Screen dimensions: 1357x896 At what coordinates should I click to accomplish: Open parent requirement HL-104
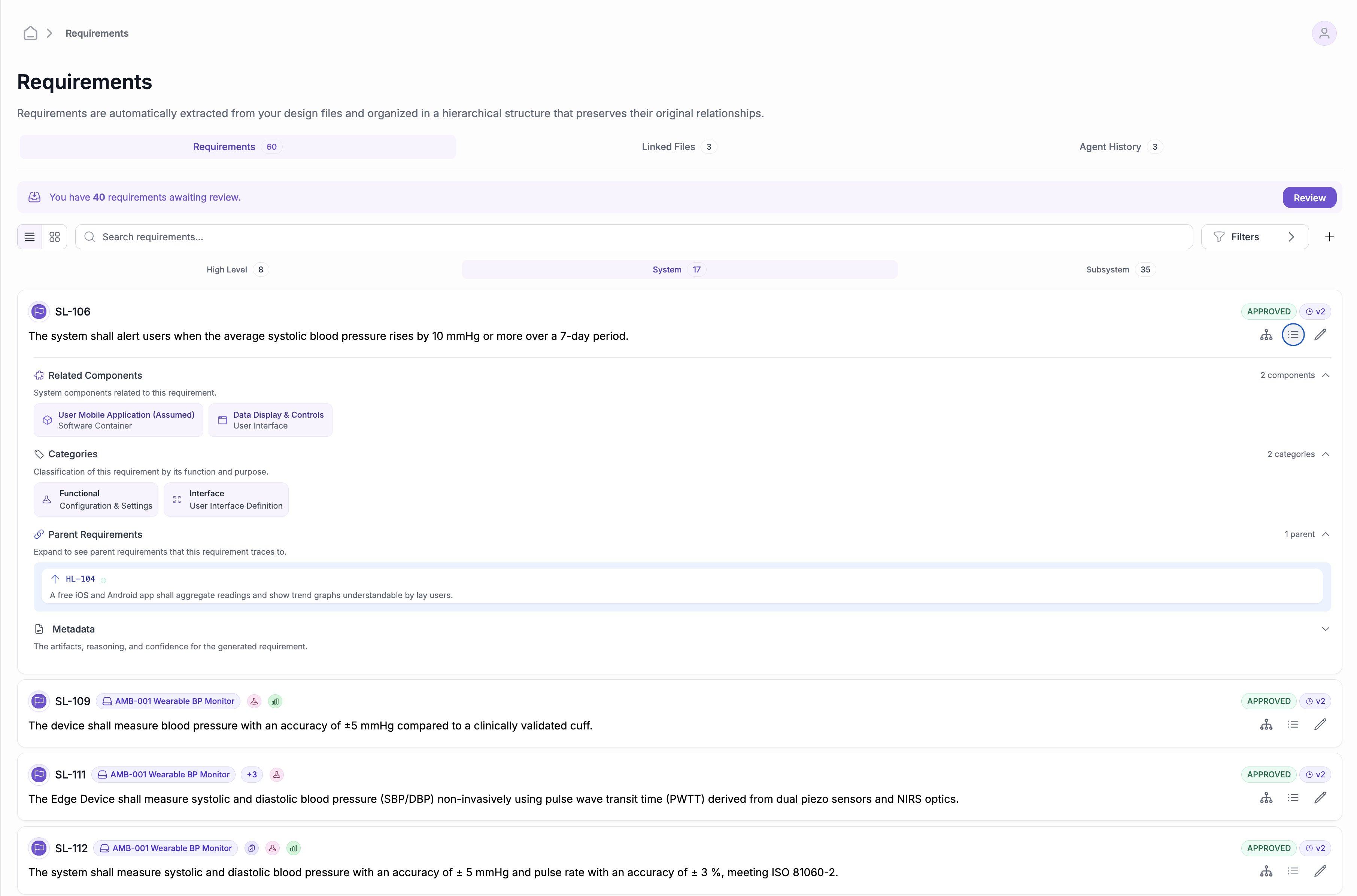click(x=80, y=579)
